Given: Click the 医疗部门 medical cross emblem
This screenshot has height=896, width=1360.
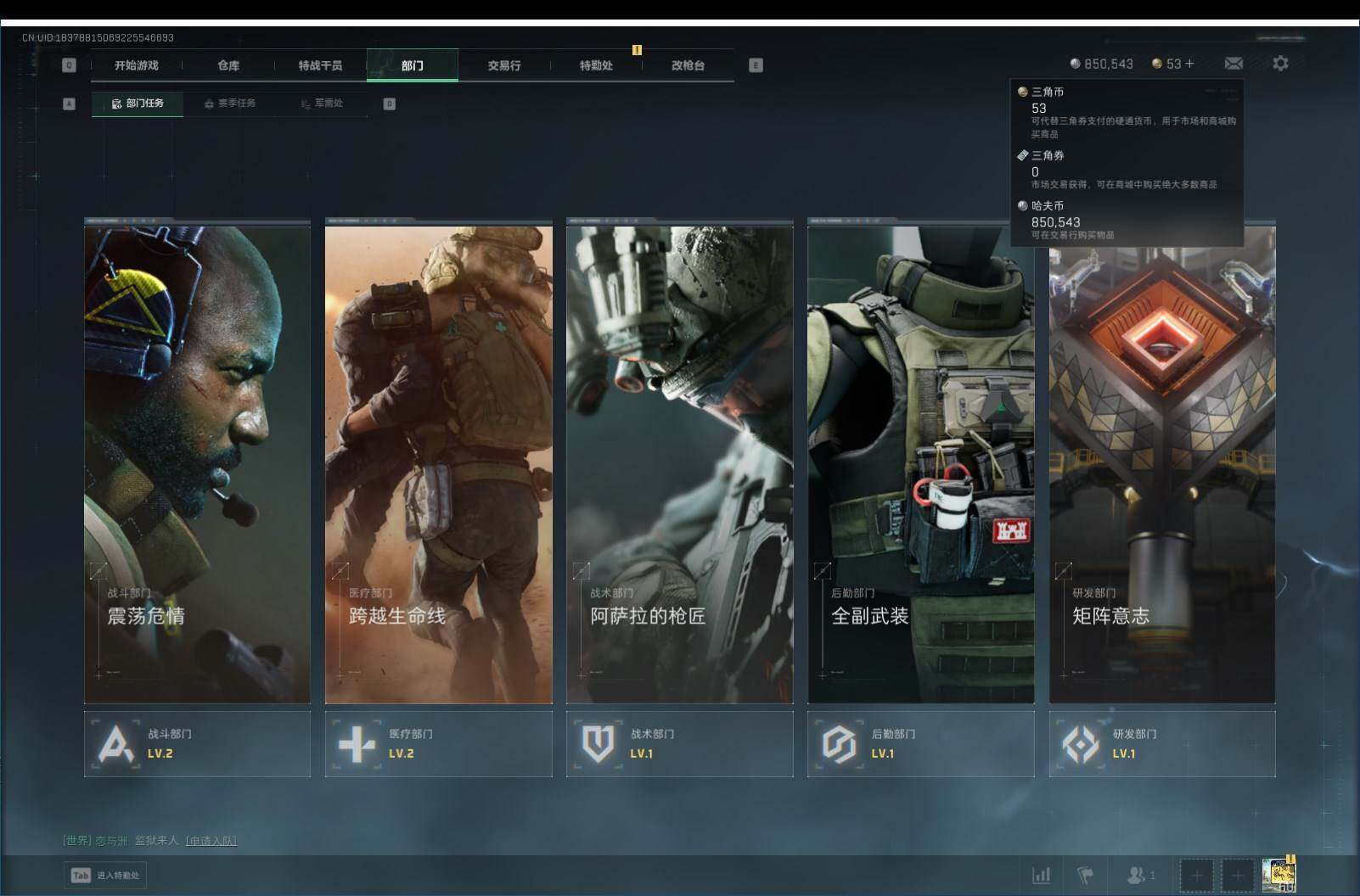Looking at the screenshot, I should (x=357, y=744).
